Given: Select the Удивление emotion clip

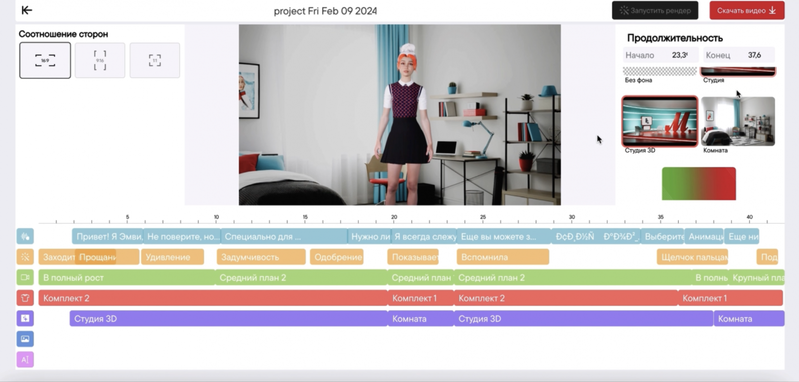Looking at the screenshot, I should (x=172, y=257).
